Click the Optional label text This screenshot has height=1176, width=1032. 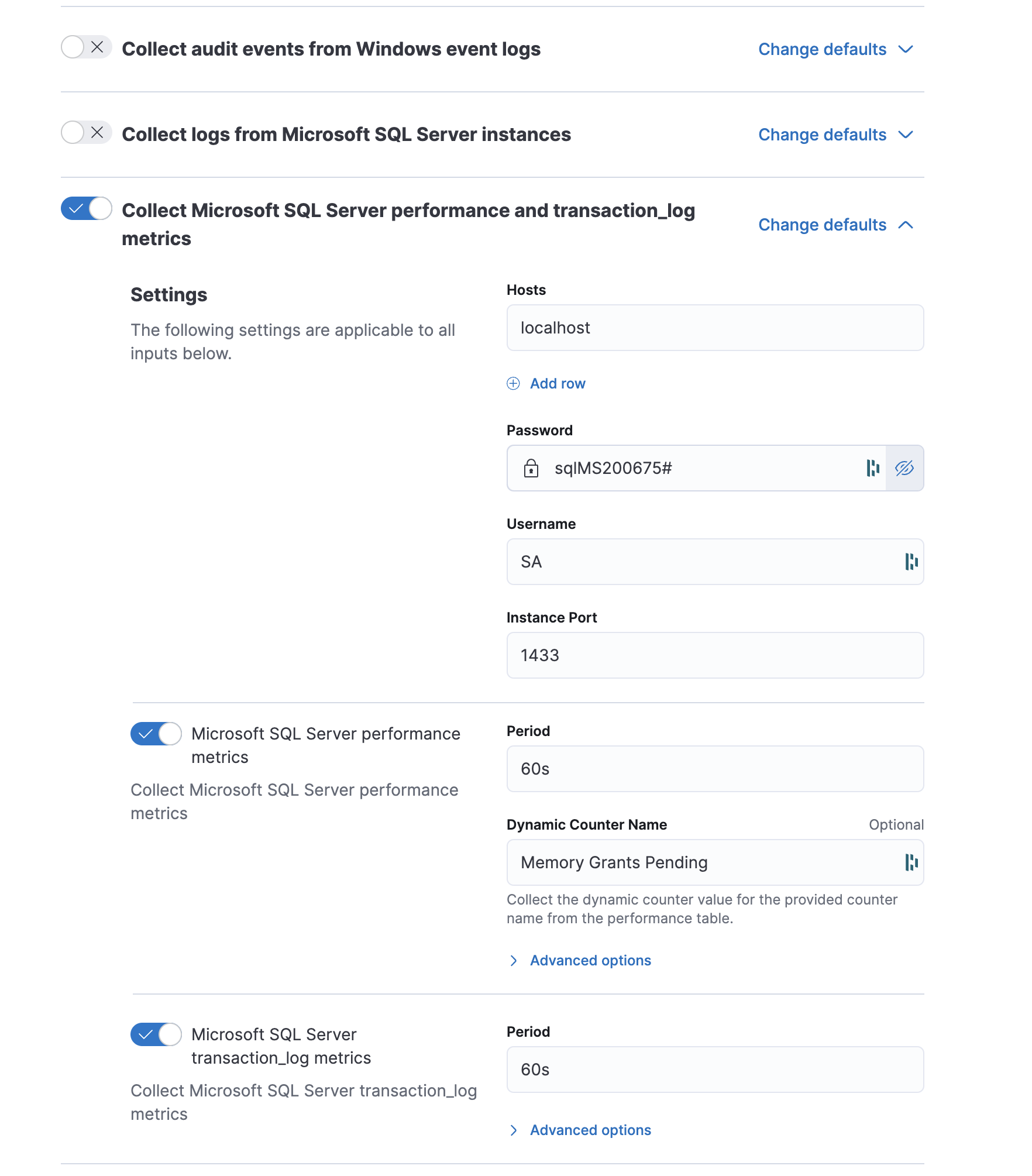point(896,825)
